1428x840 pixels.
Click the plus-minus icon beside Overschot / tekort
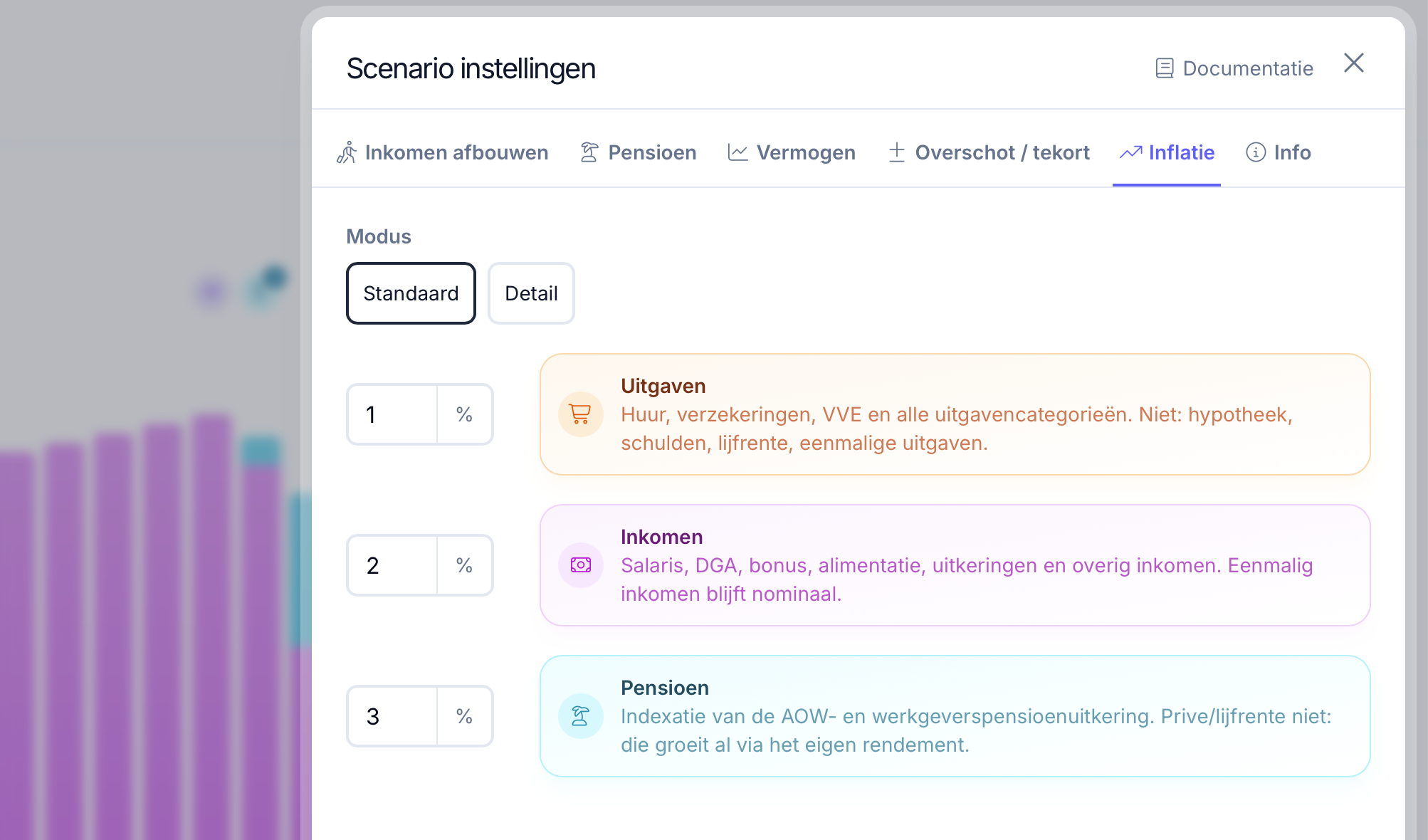coord(897,152)
